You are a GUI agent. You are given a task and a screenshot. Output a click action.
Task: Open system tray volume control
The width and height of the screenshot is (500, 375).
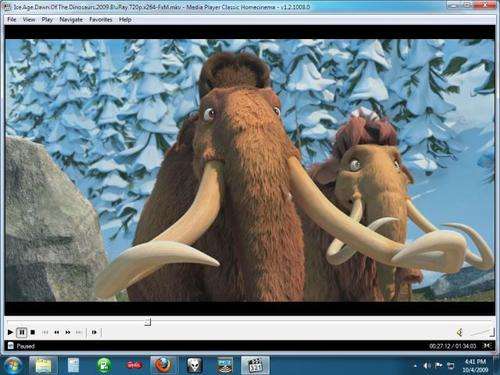pos(427,366)
